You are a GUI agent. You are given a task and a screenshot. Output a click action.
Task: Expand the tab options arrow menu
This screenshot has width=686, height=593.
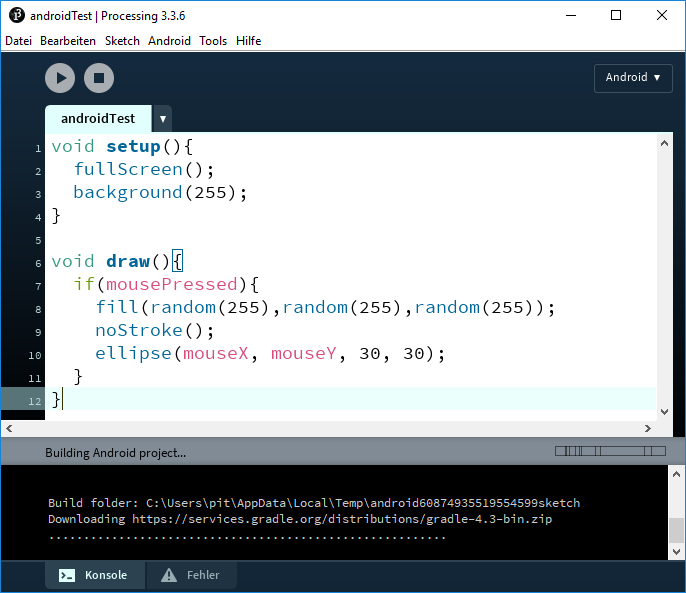click(162, 119)
